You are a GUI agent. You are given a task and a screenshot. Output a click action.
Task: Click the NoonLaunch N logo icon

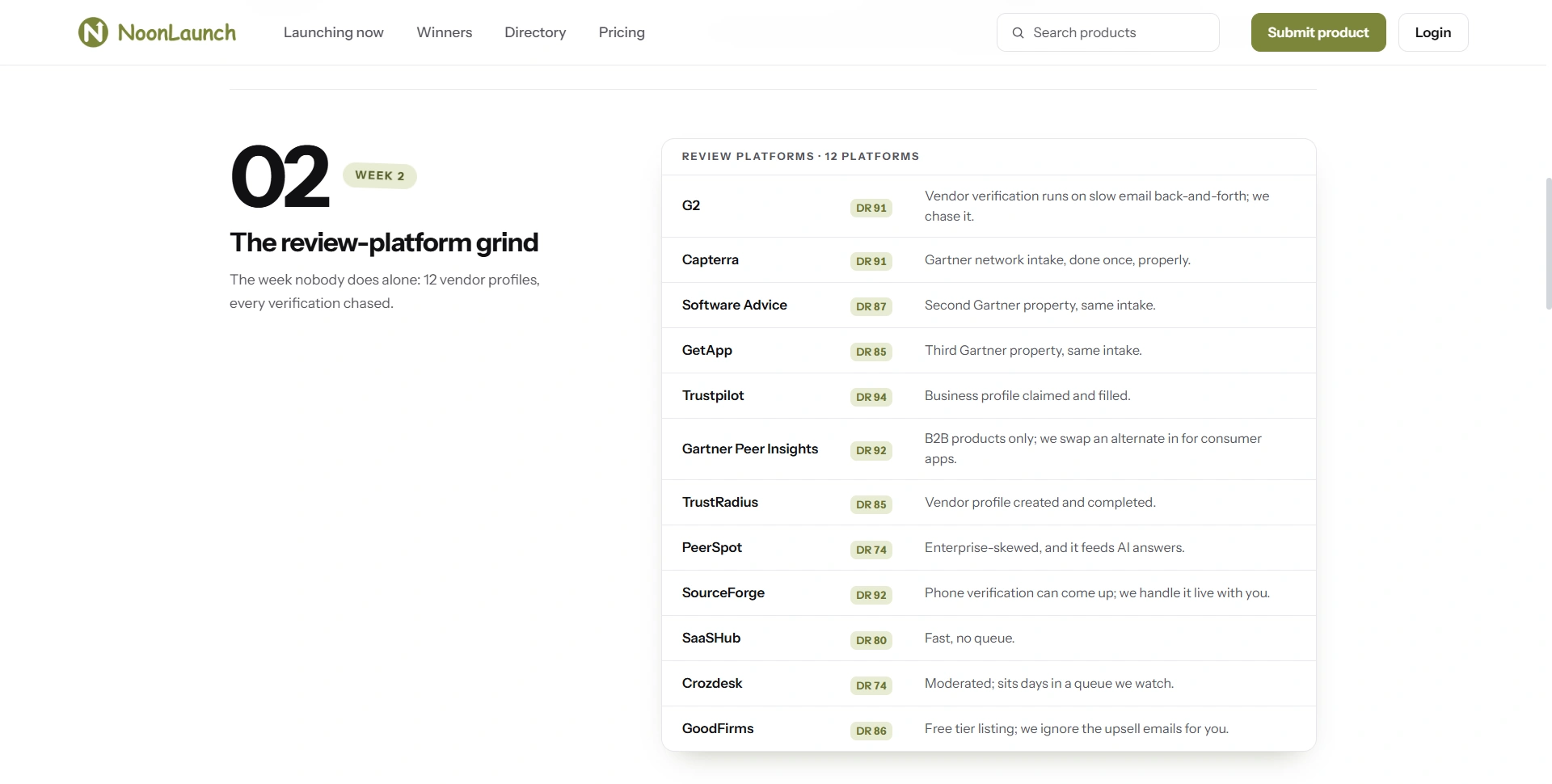click(93, 32)
